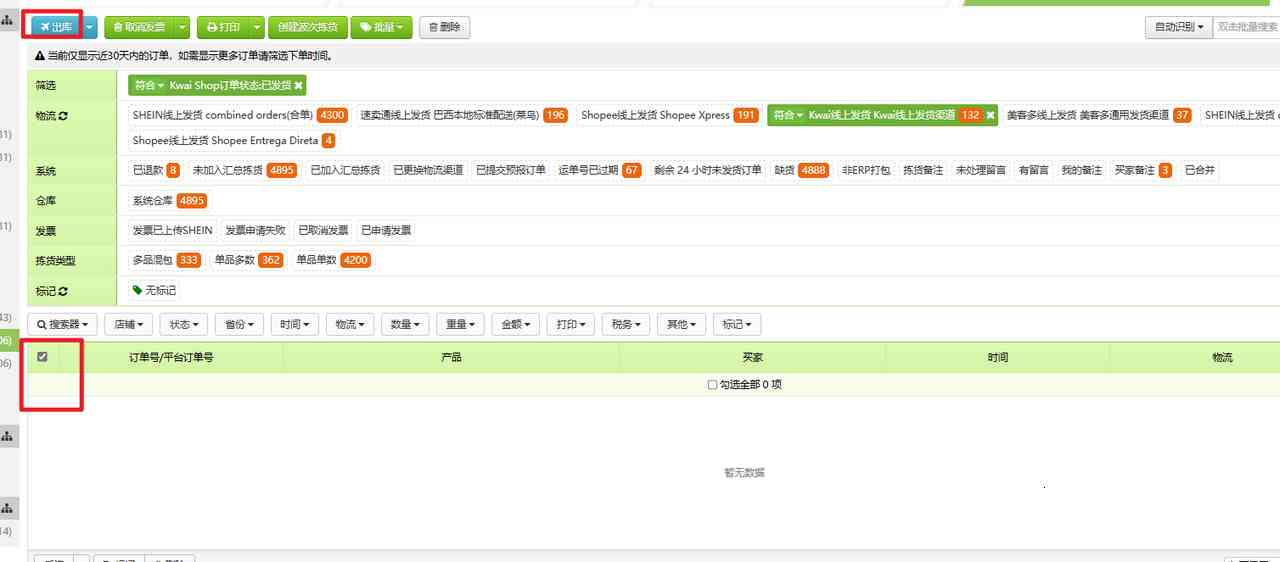1280x562 pixels.
Task: Check the 勾选全部 0 项 checkbox
Action: click(712, 385)
